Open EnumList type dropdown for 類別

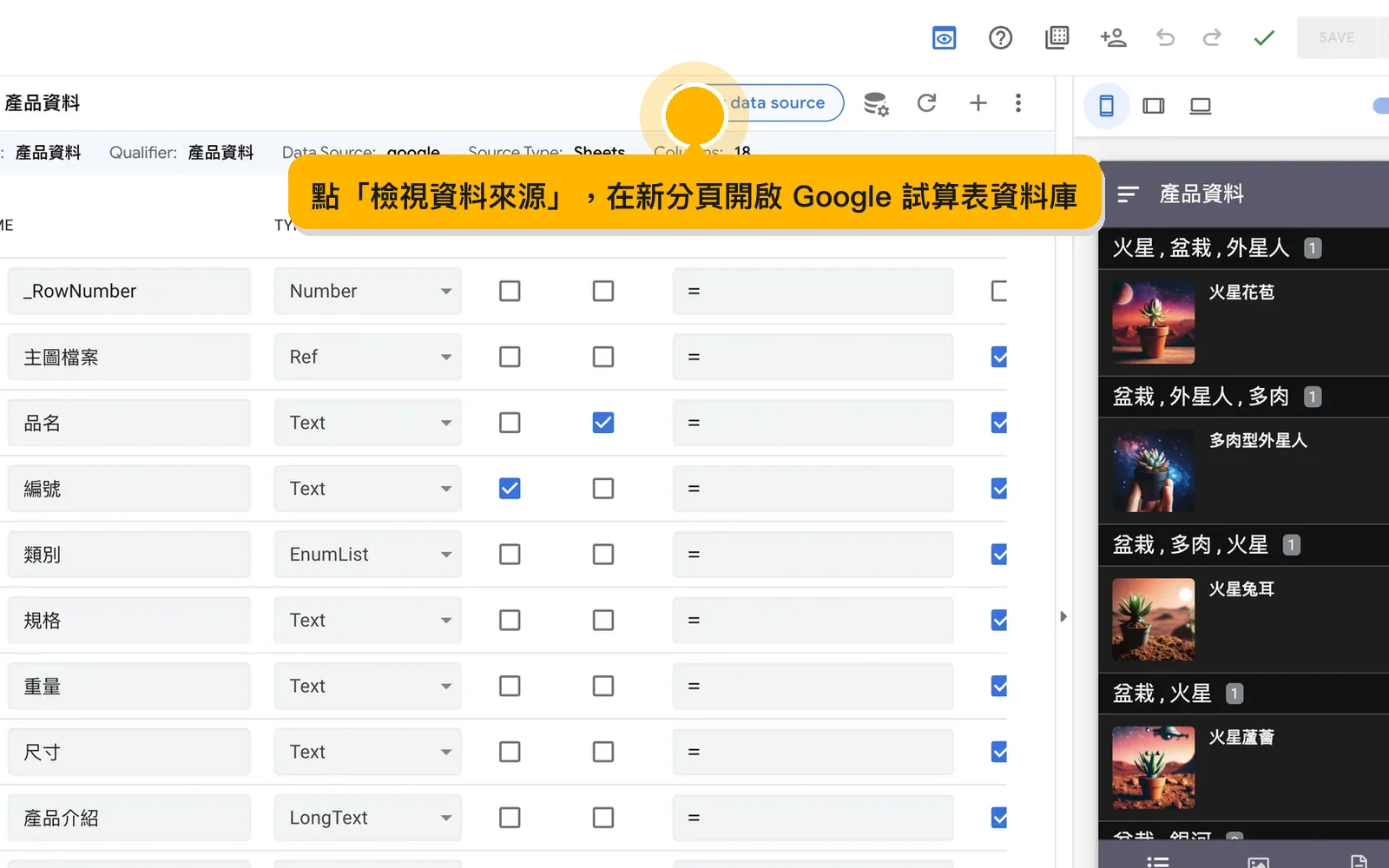[x=368, y=555]
